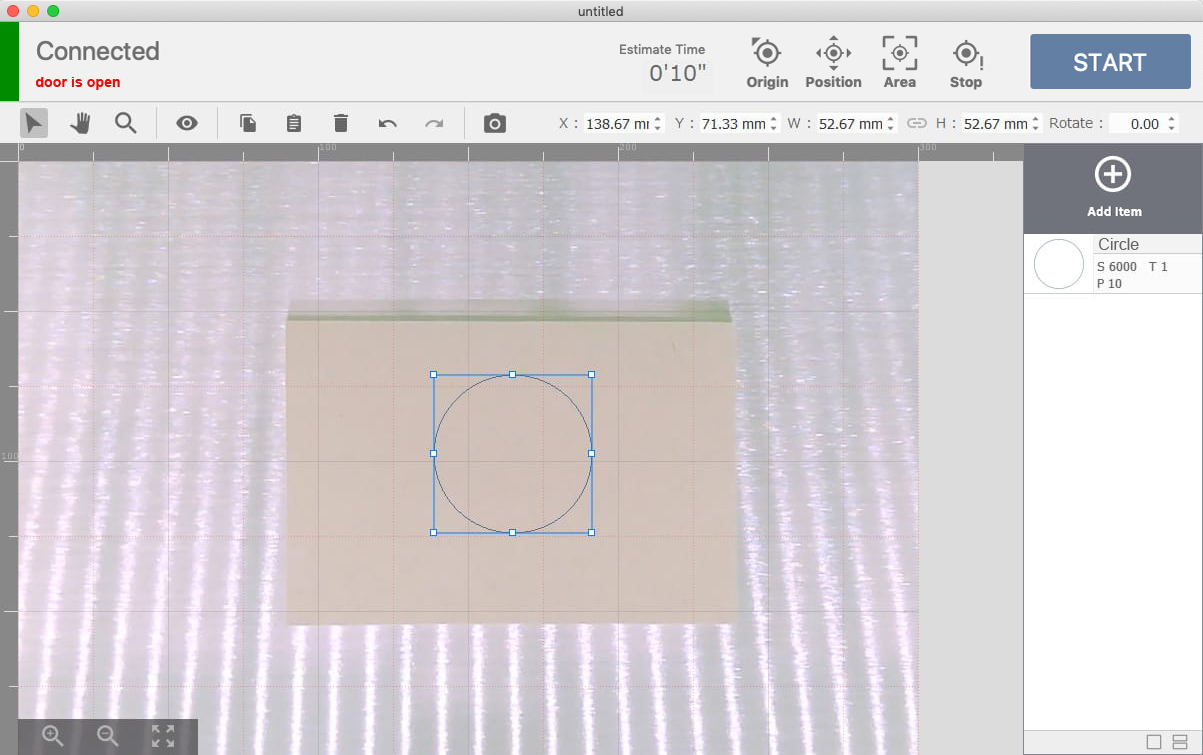
Task: Paste from clipboard using the toolbar icon
Action: 294,123
